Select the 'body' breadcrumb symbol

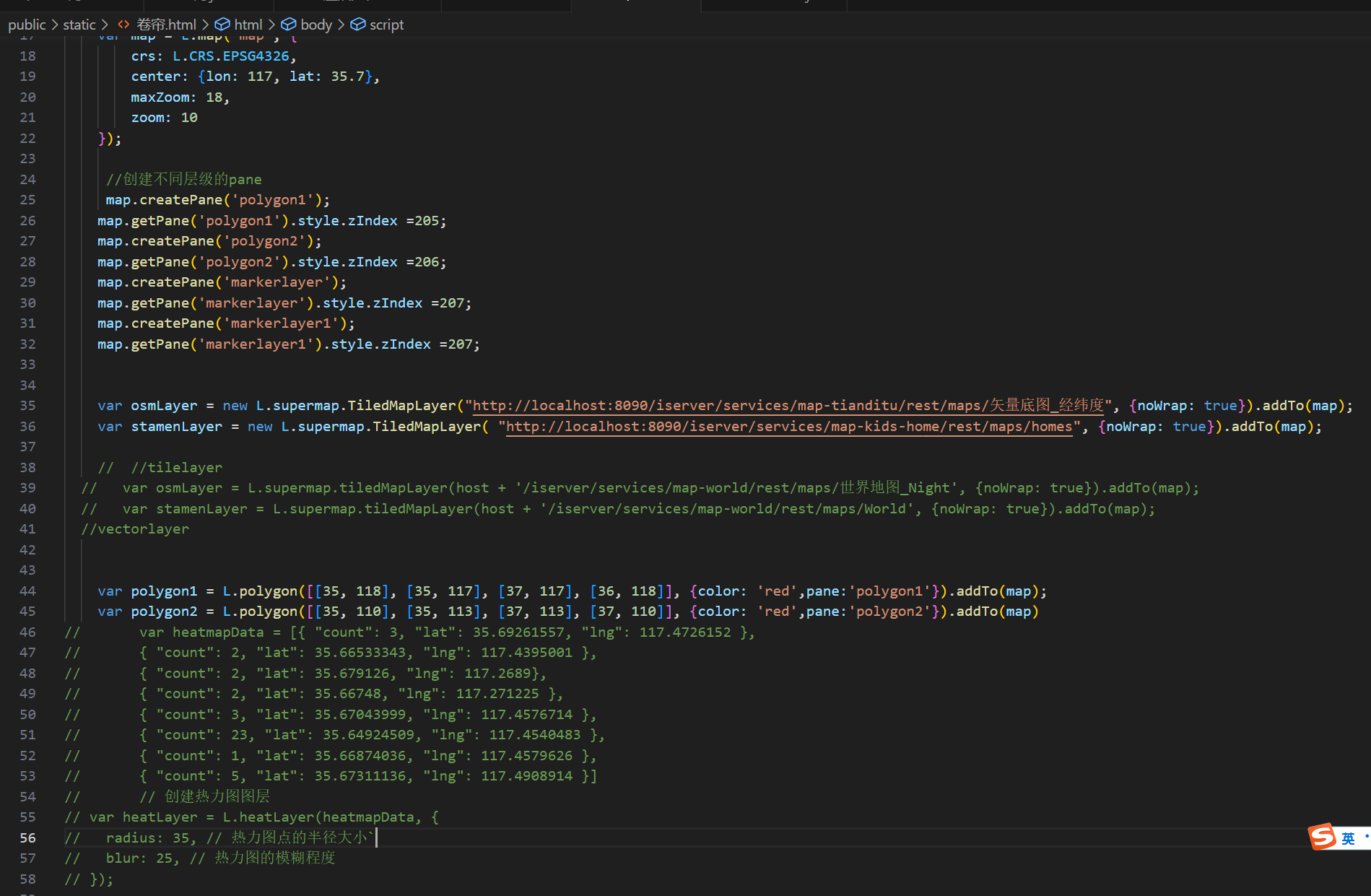click(316, 25)
